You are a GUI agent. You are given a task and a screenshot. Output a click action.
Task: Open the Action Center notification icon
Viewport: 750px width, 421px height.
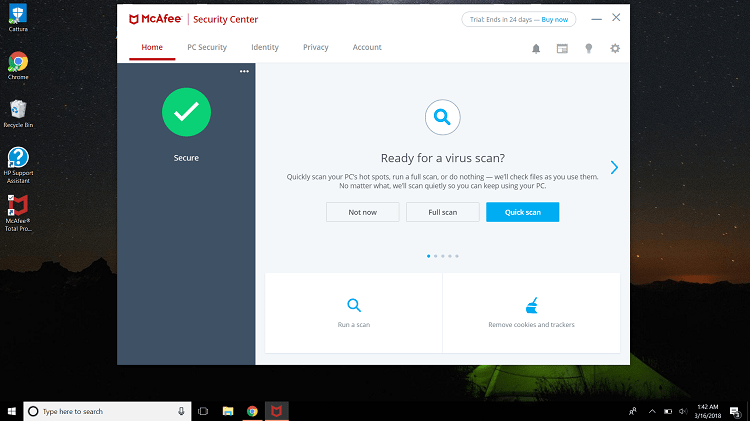[x=735, y=411]
